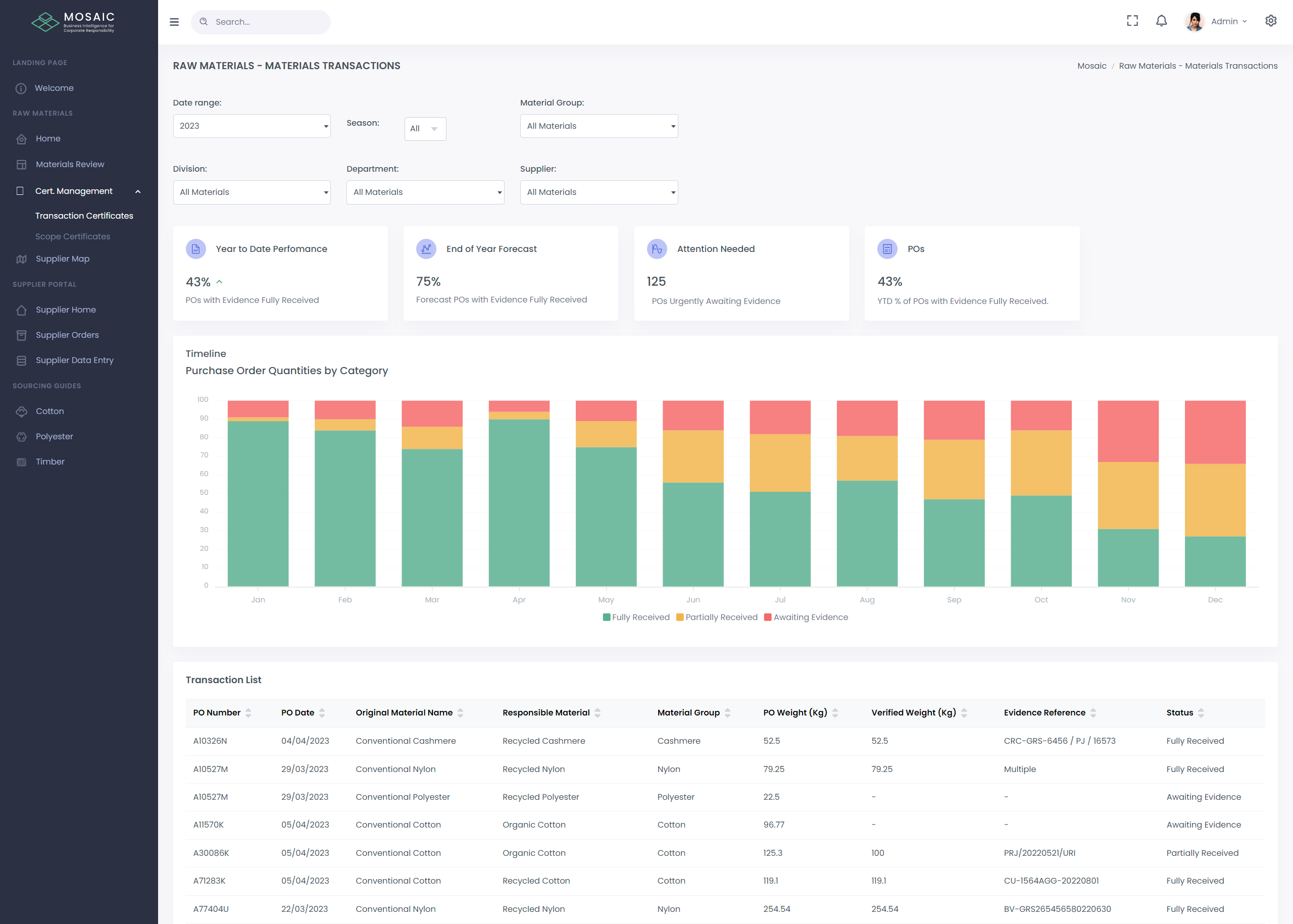
Task: Open the Season dropdown
Action: pyautogui.click(x=425, y=129)
